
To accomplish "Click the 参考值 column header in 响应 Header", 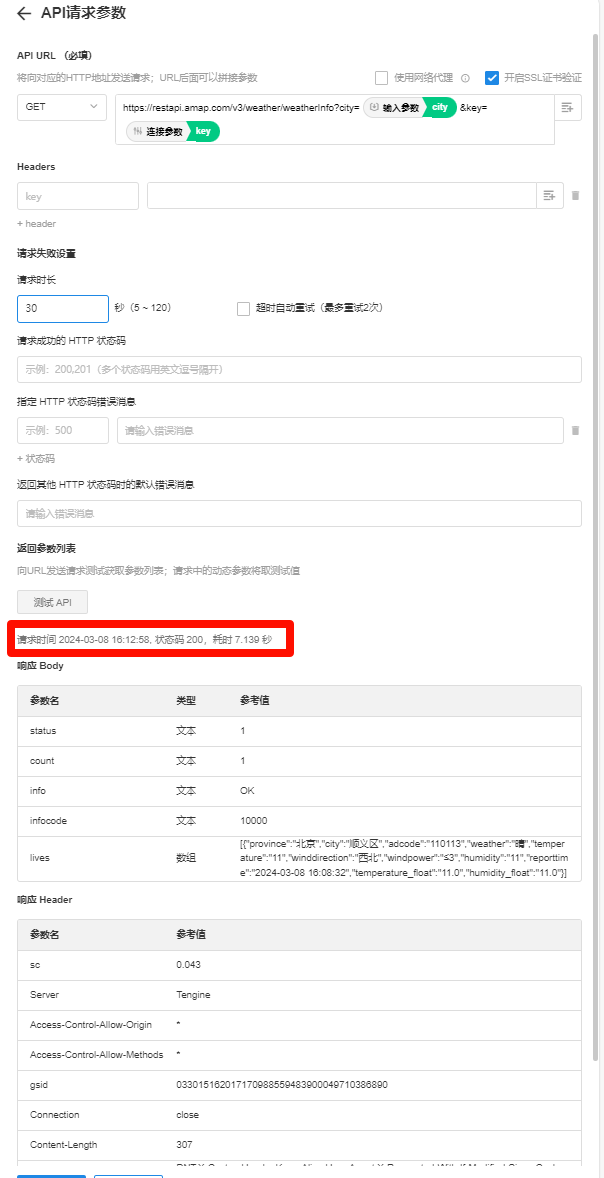I will pyautogui.click(x=192, y=935).
